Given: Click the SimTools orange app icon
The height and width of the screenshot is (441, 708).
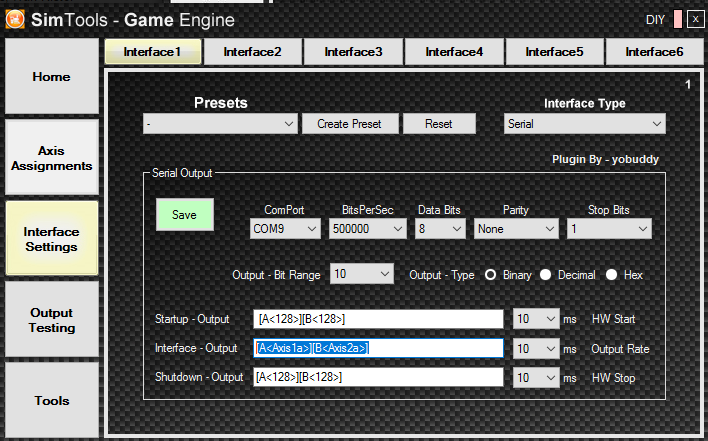Looking at the screenshot, I should (x=15, y=19).
